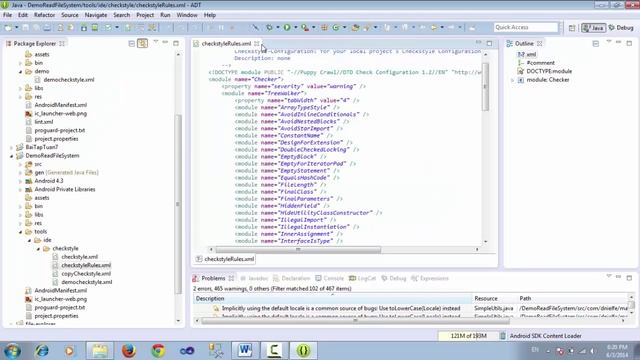Open the Outline view menu arrow

(609, 42)
